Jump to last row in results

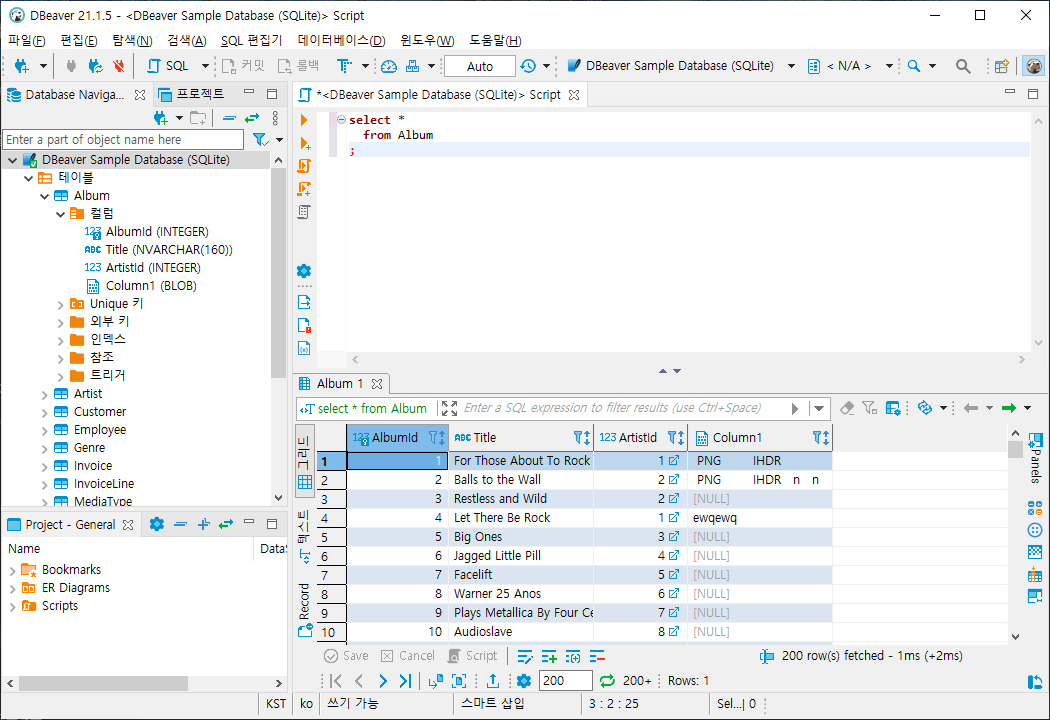405,680
